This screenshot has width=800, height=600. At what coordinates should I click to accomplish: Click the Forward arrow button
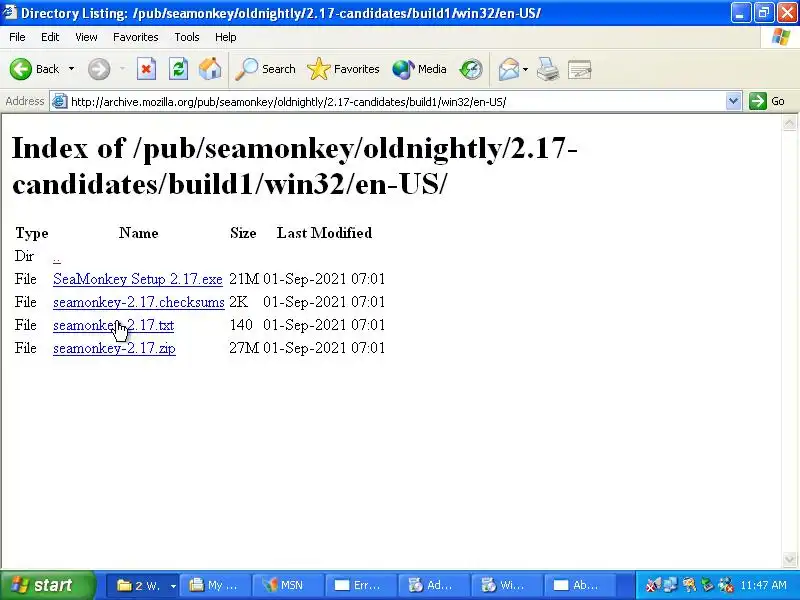click(99, 69)
